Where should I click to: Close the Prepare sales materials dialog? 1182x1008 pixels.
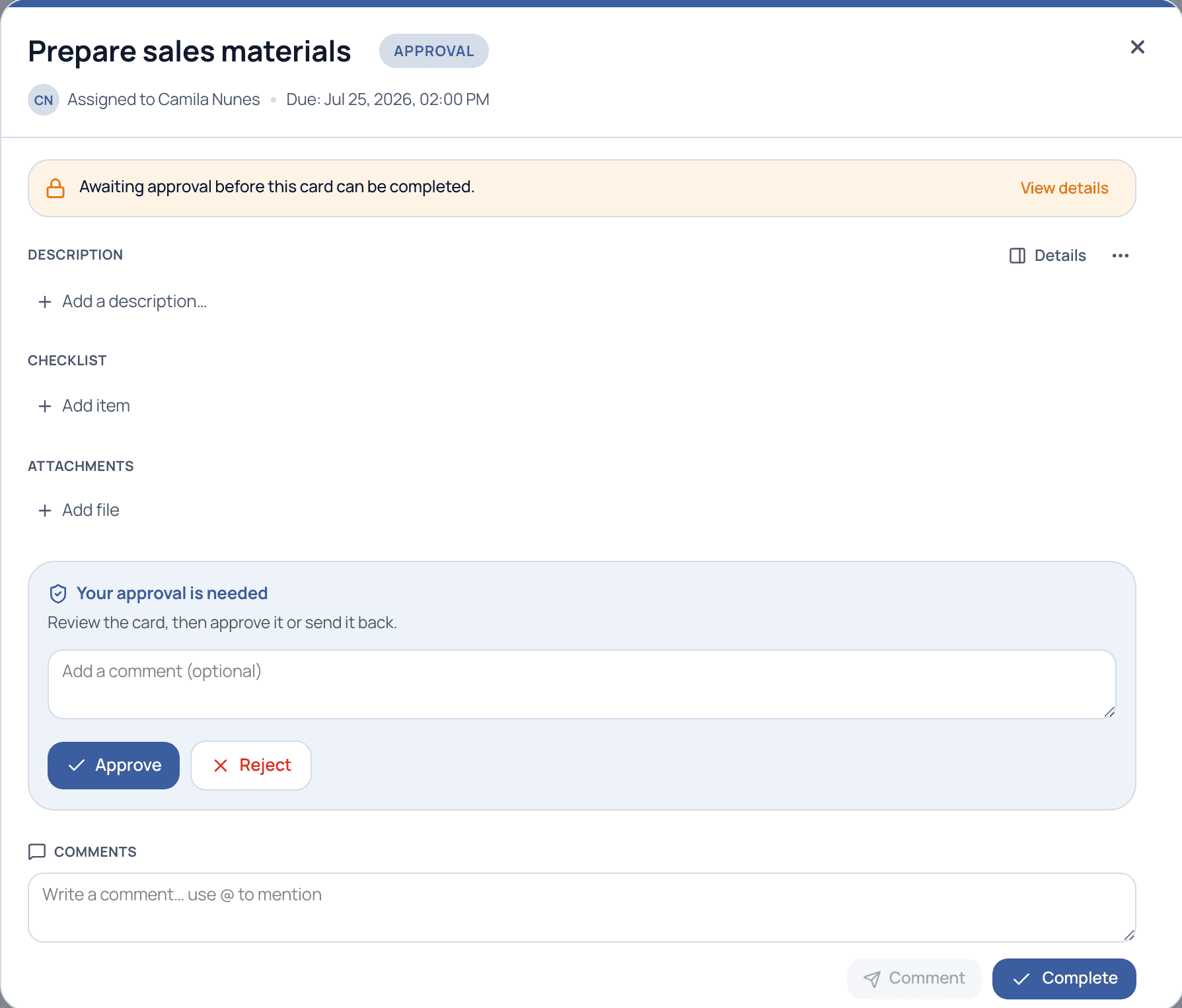[x=1137, y=47]
